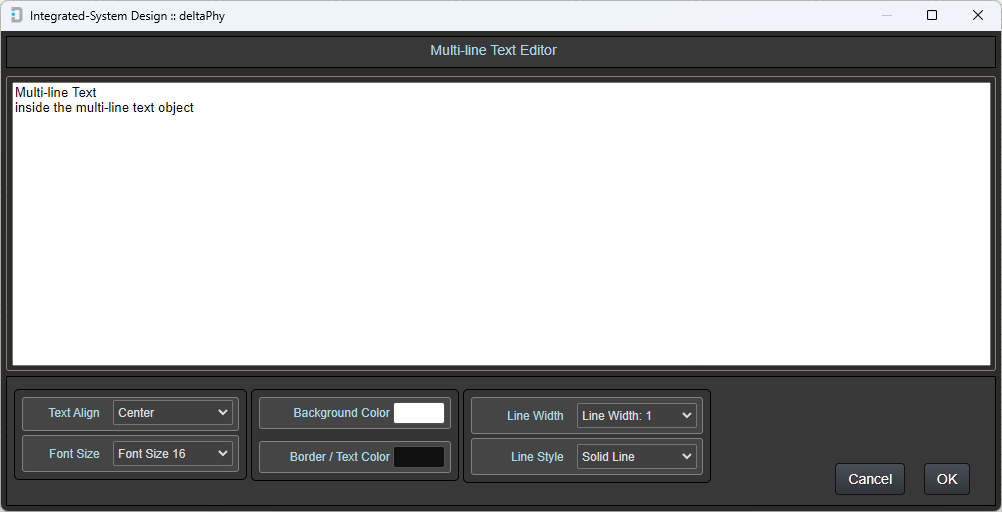Image resolution: width=1002 pixels, height=512 pixels.
Task: Click the deltaPhy app icon in title bar
Action: point(17,15)
